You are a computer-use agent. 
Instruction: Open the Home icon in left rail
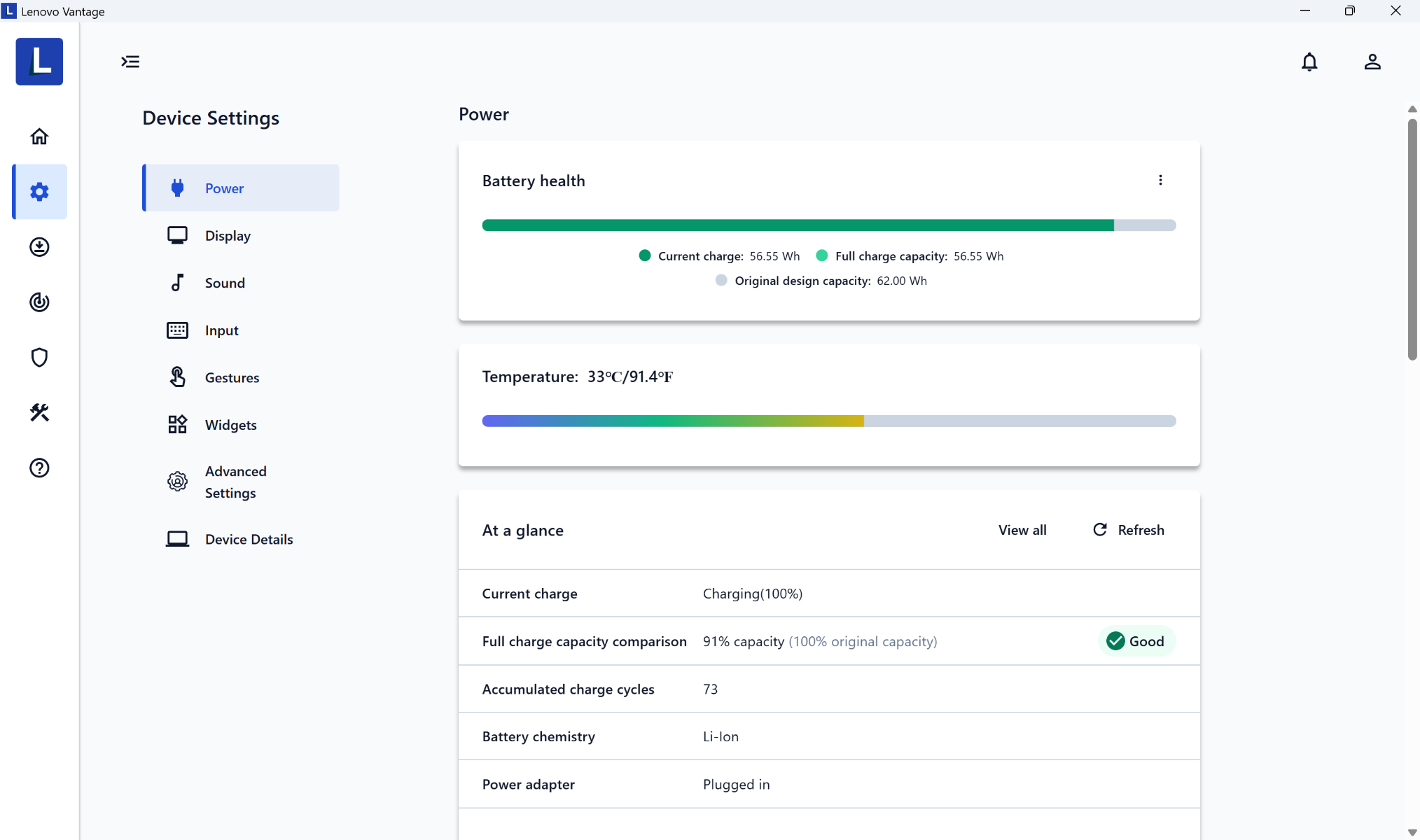pos(39,136)
